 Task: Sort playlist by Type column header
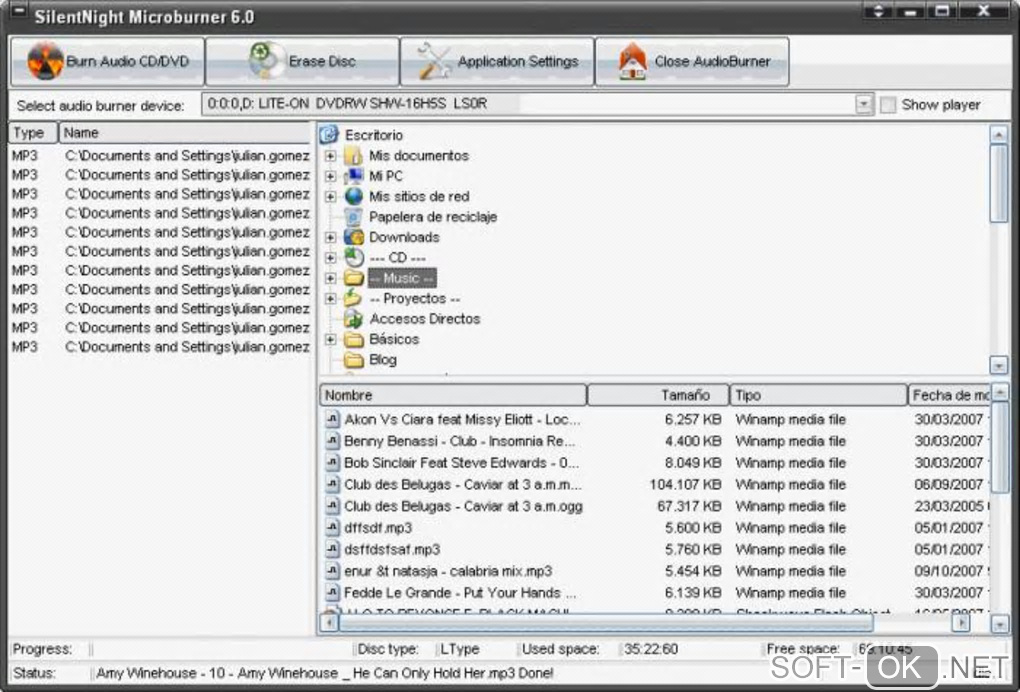point(33,133)
